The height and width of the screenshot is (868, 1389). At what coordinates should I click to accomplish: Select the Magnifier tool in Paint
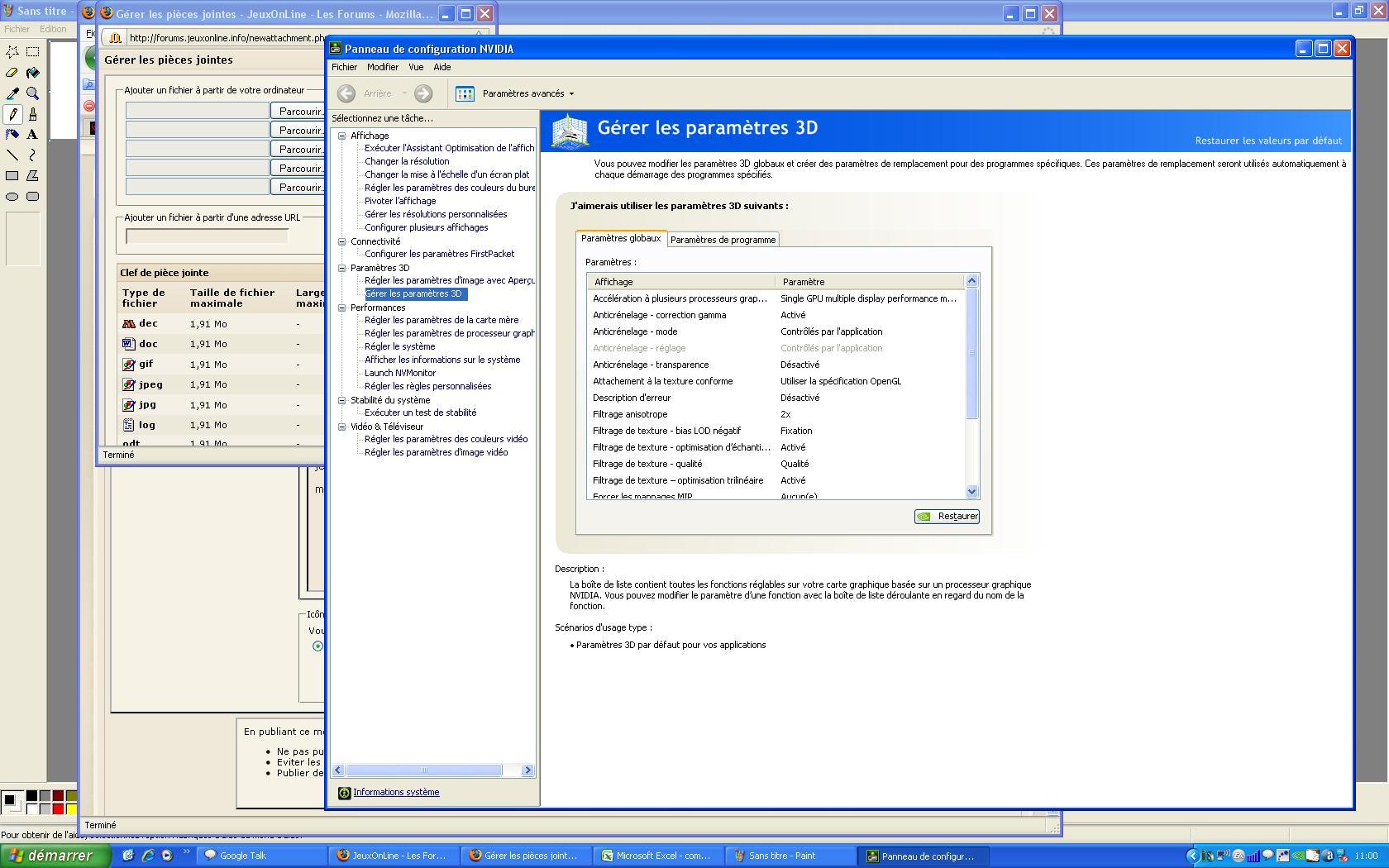(33, 93)
